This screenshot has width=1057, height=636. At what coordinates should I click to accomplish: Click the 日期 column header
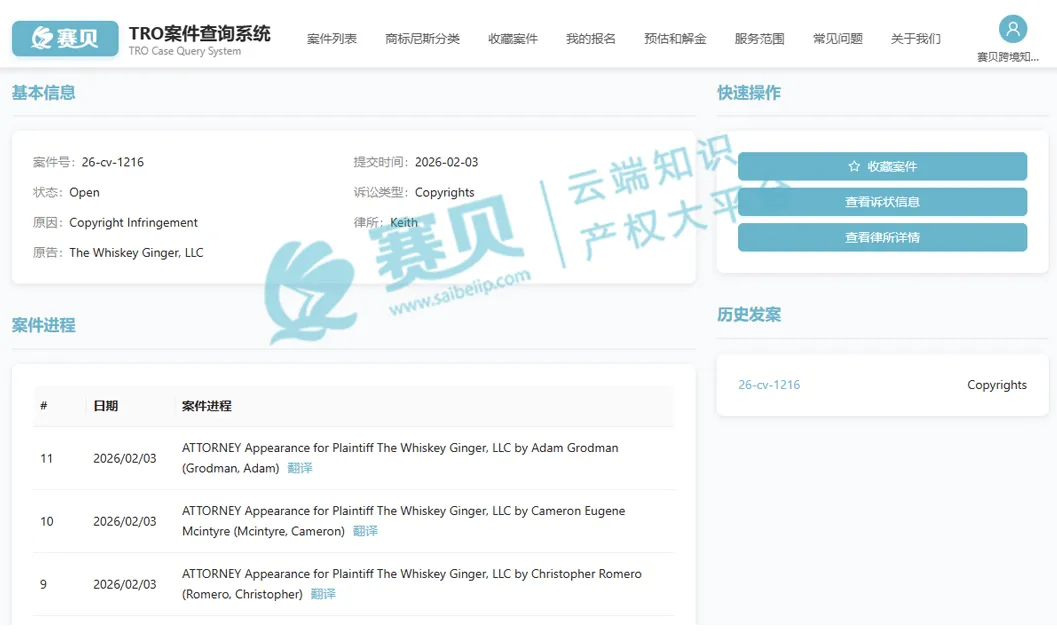point(106,405)
